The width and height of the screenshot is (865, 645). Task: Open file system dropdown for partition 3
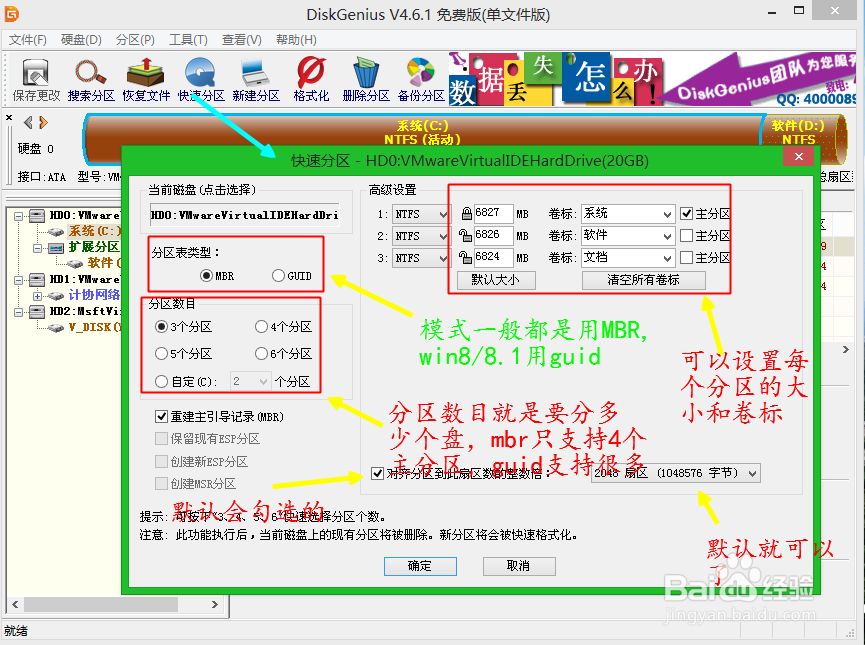[420, 258]
